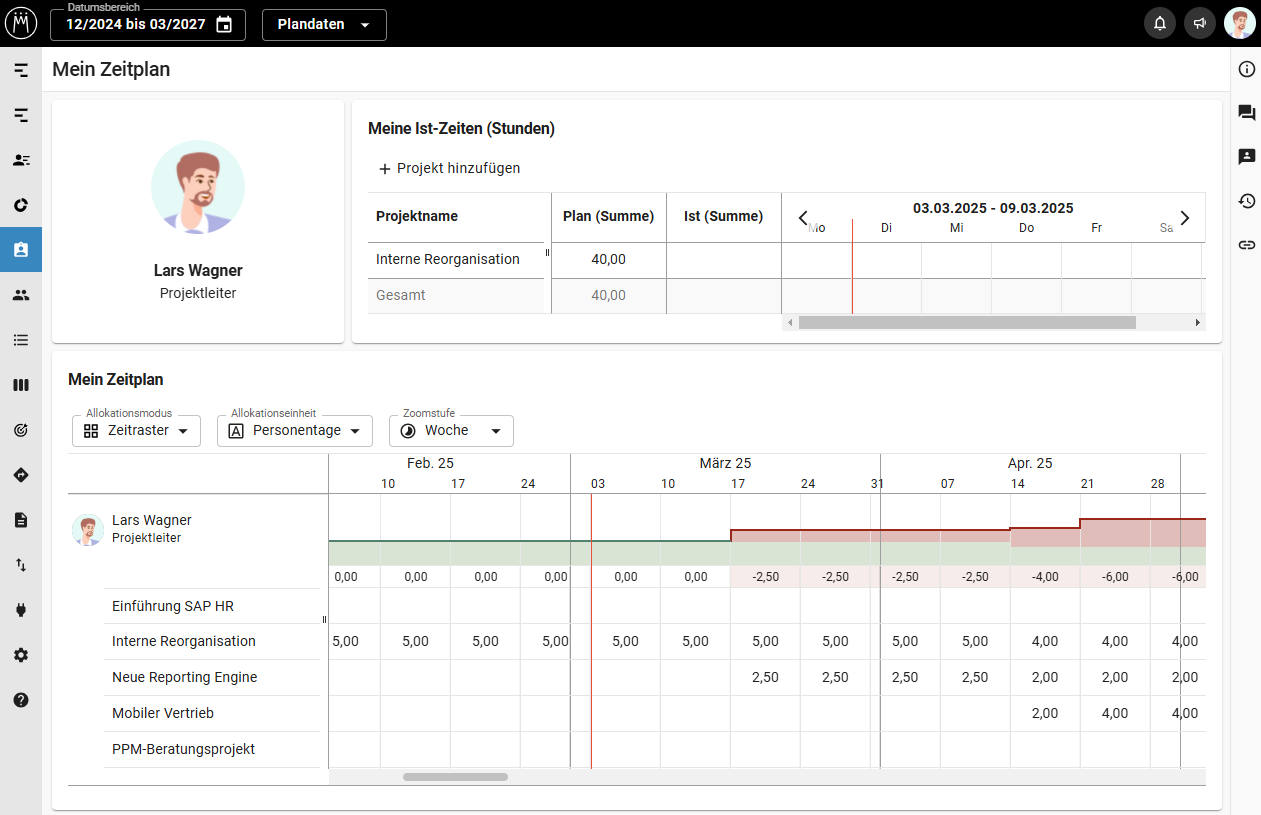
Task: Open the diamond directions icon in the sidebar
Action: click(x=21, y=475)
